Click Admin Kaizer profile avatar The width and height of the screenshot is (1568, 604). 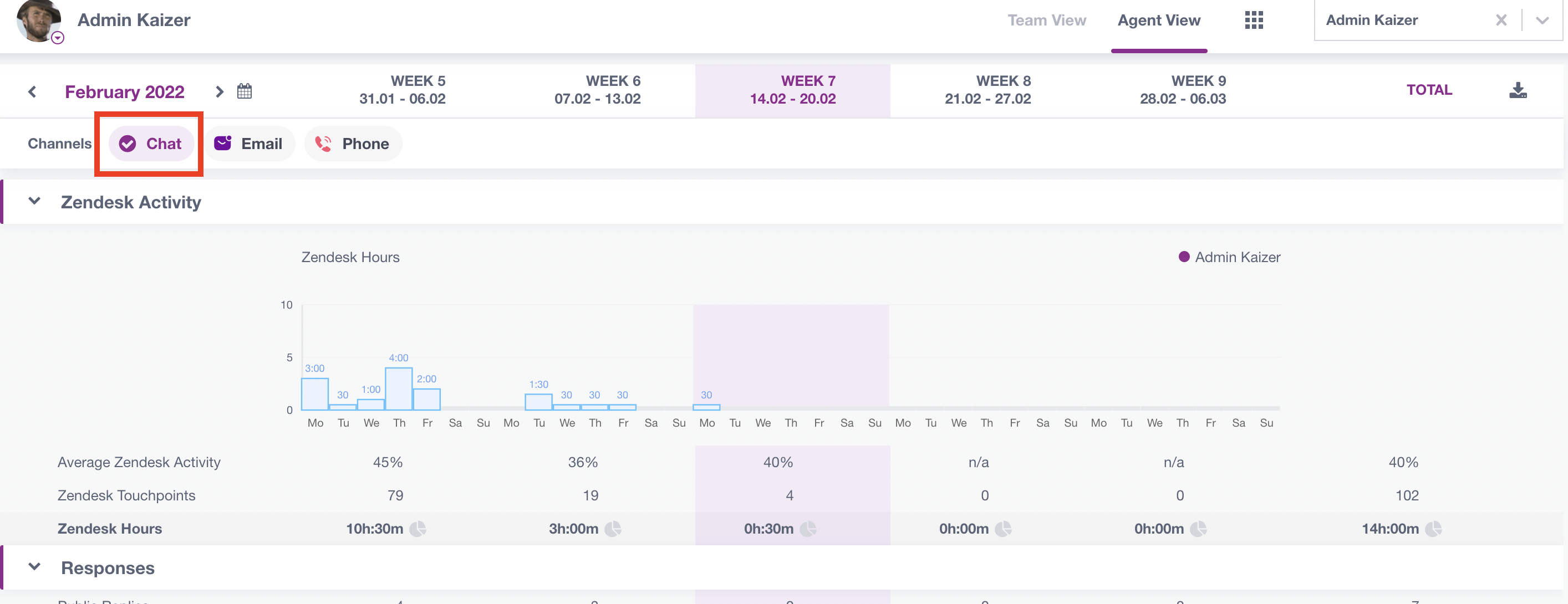click(38, 20)
